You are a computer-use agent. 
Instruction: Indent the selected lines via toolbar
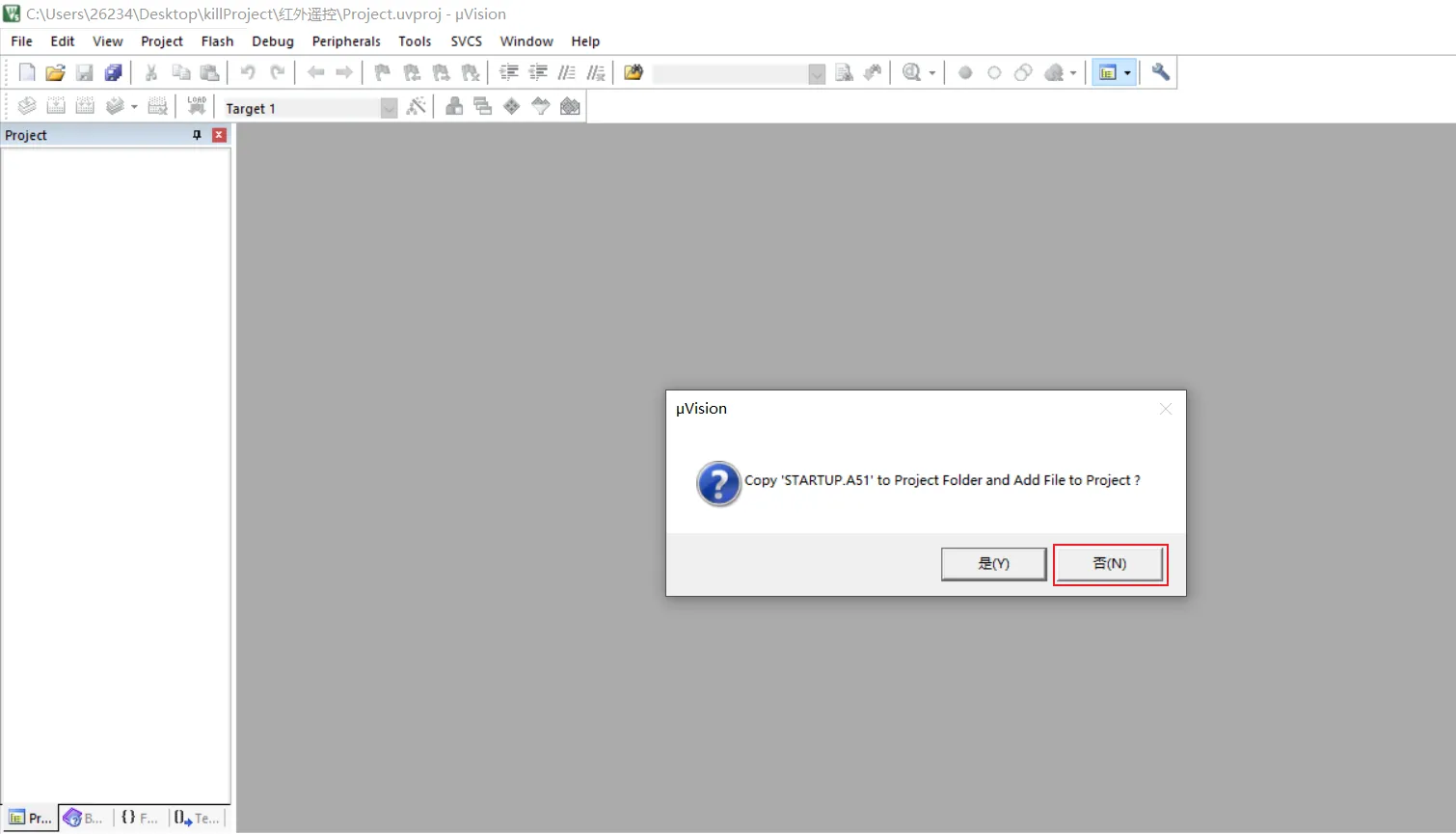point(509,72)
